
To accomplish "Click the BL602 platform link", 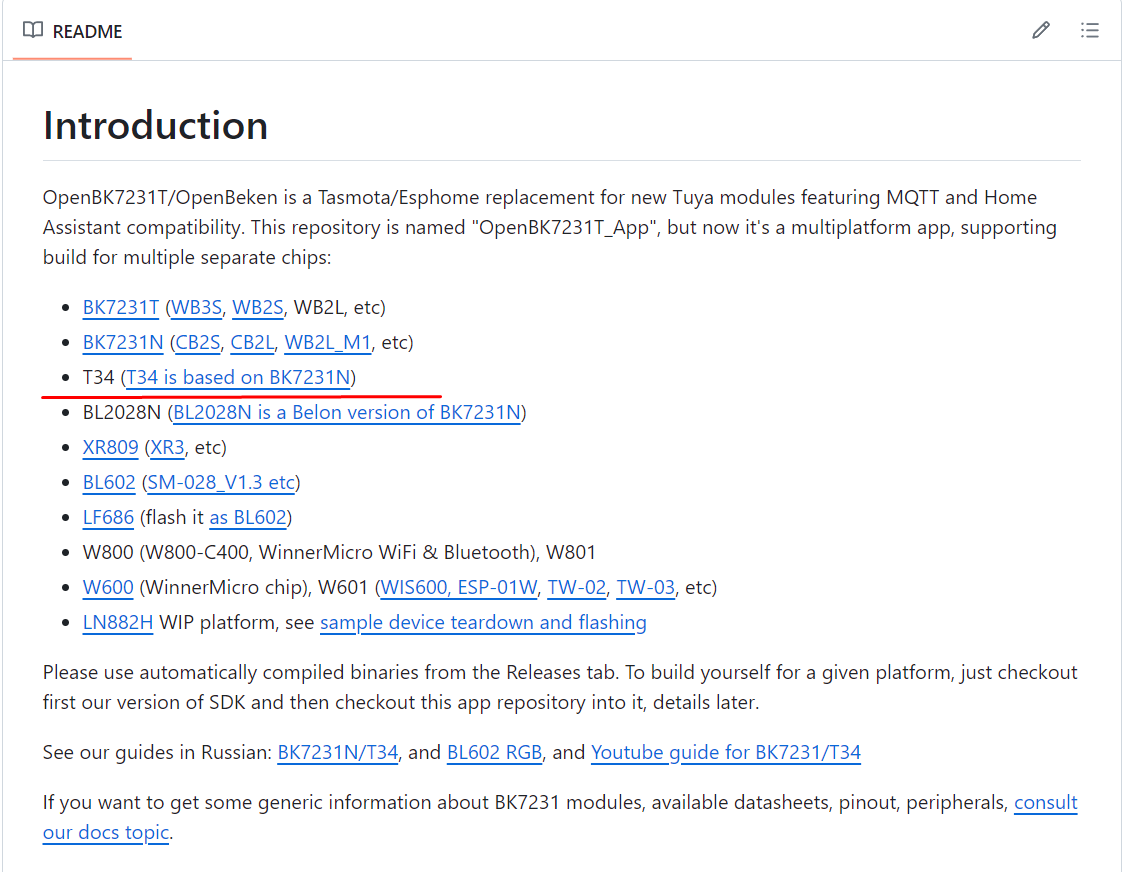I will coord(109,482).
